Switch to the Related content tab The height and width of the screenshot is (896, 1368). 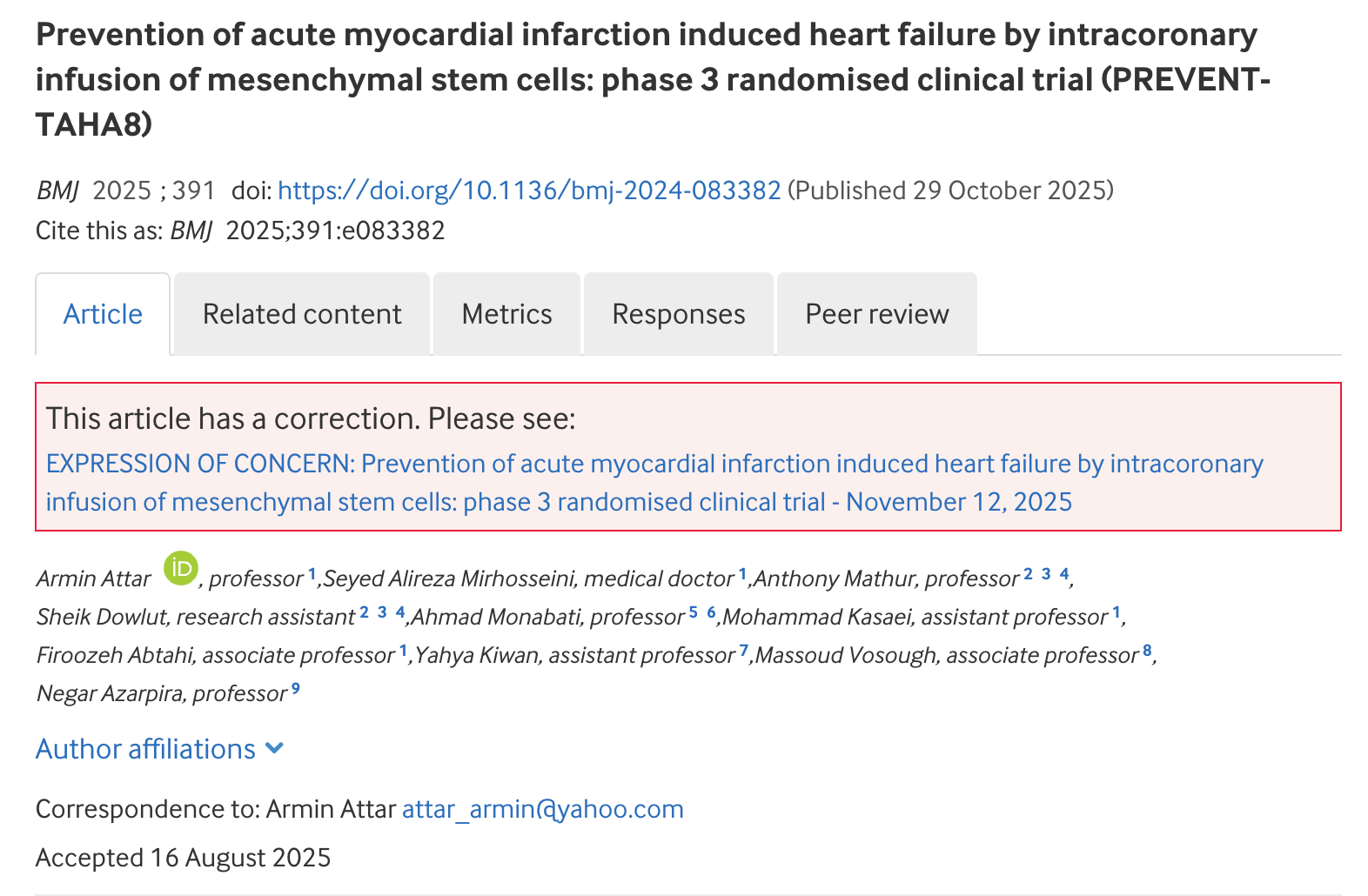click(x=302, y=314)
